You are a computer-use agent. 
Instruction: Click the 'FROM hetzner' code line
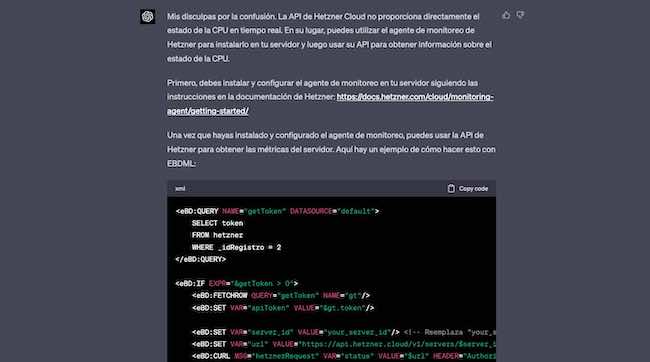(x=217, y=235)
